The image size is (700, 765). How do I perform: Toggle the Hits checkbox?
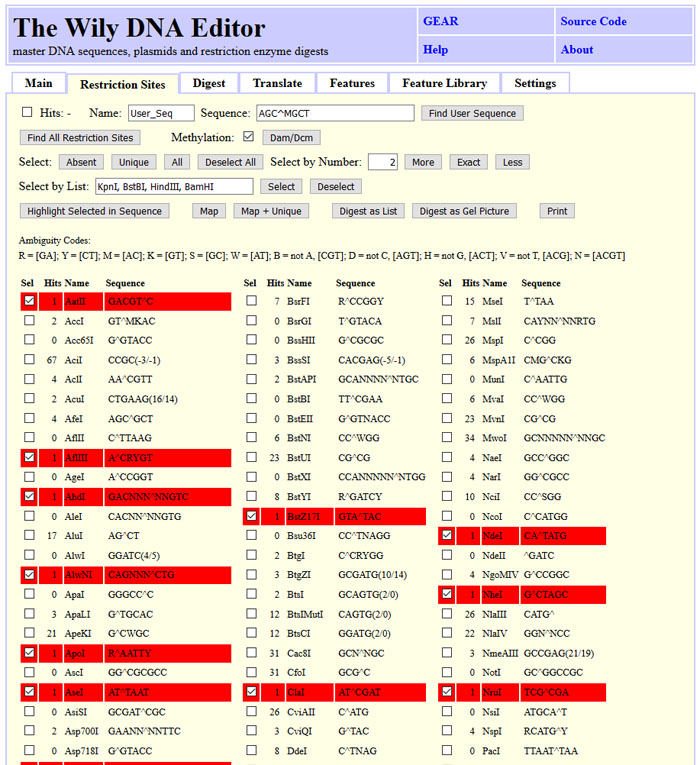coord(27,113)
